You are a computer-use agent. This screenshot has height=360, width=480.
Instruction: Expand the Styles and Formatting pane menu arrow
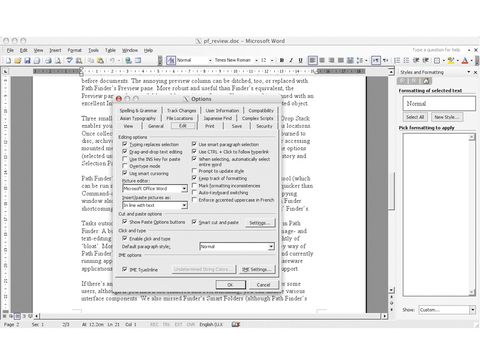[x=469, y=72]
